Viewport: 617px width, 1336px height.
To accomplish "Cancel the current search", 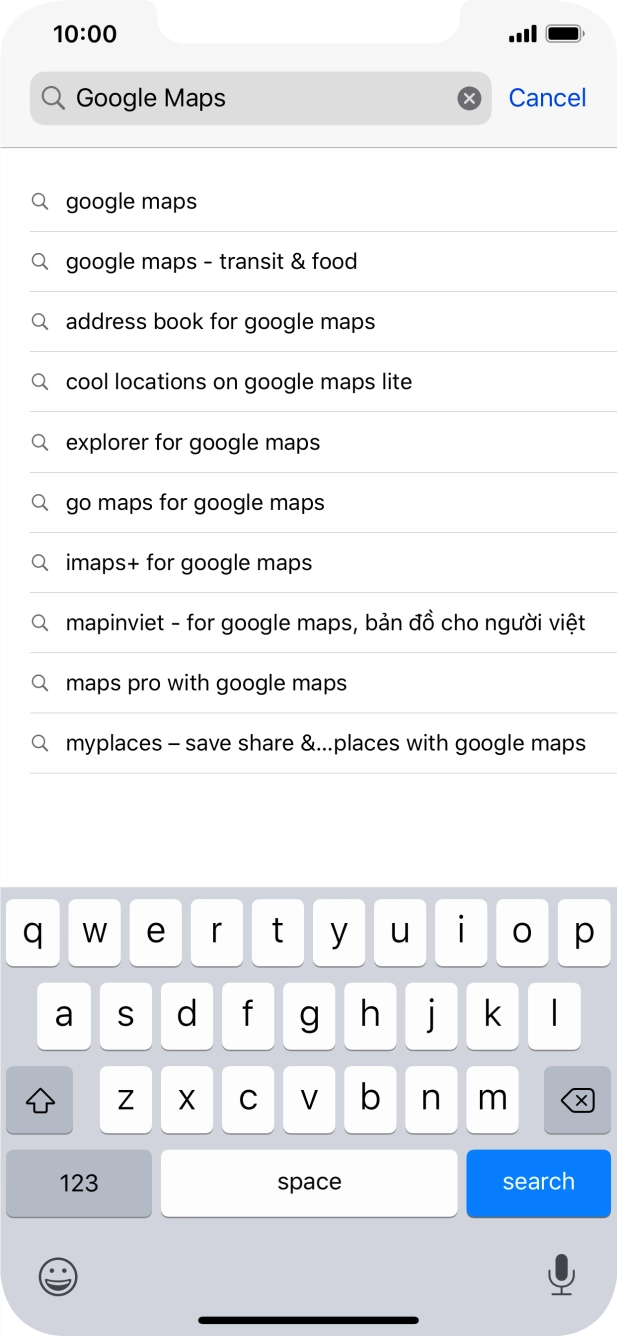I will [x=548, y=97].
